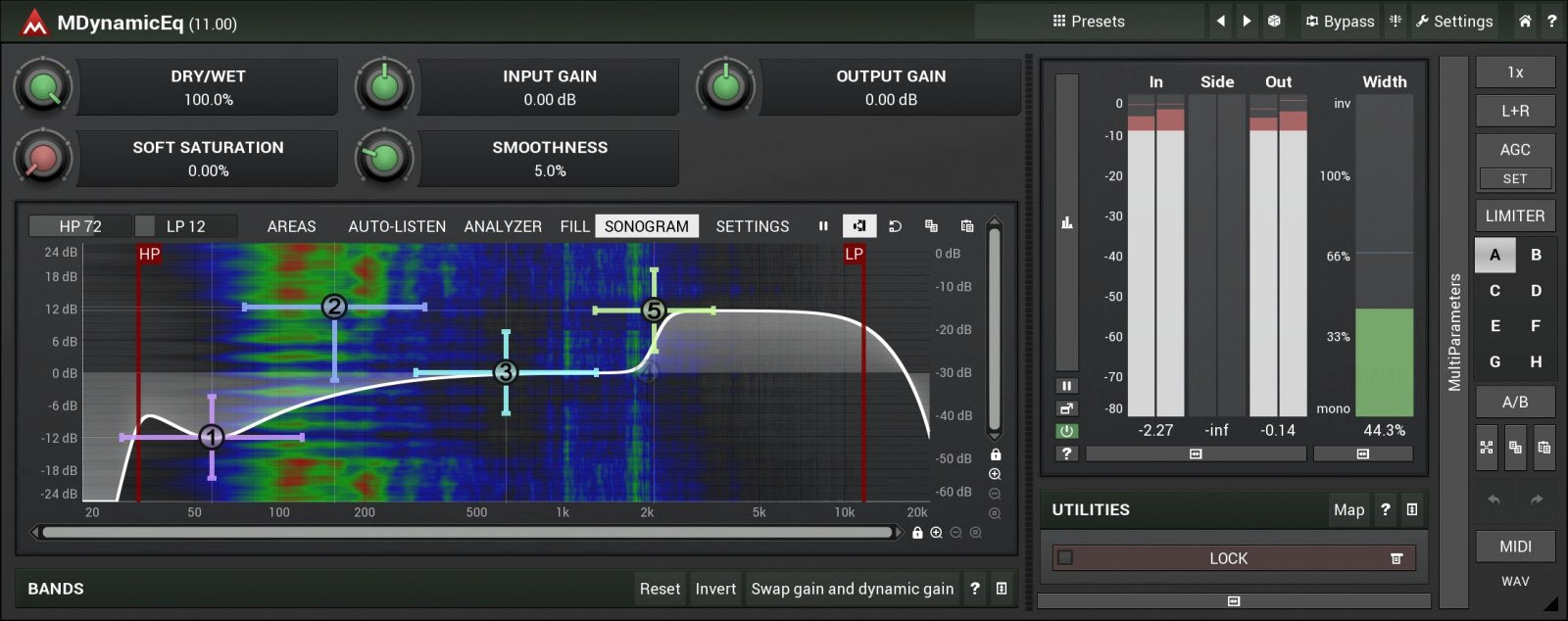
Task: Click the Invert bands button
Action: coord(715,589)
